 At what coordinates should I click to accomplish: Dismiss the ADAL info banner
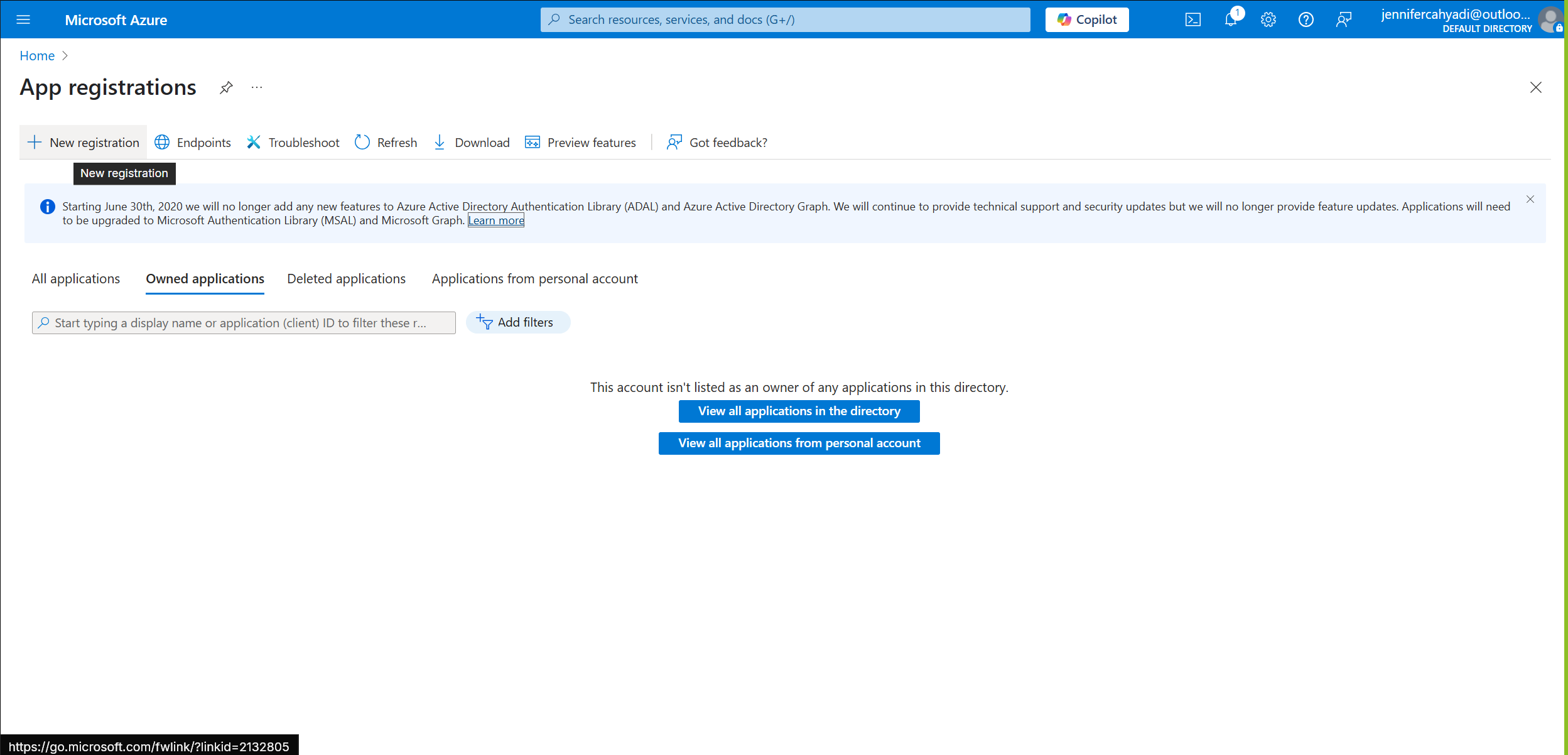point(1530,199)
